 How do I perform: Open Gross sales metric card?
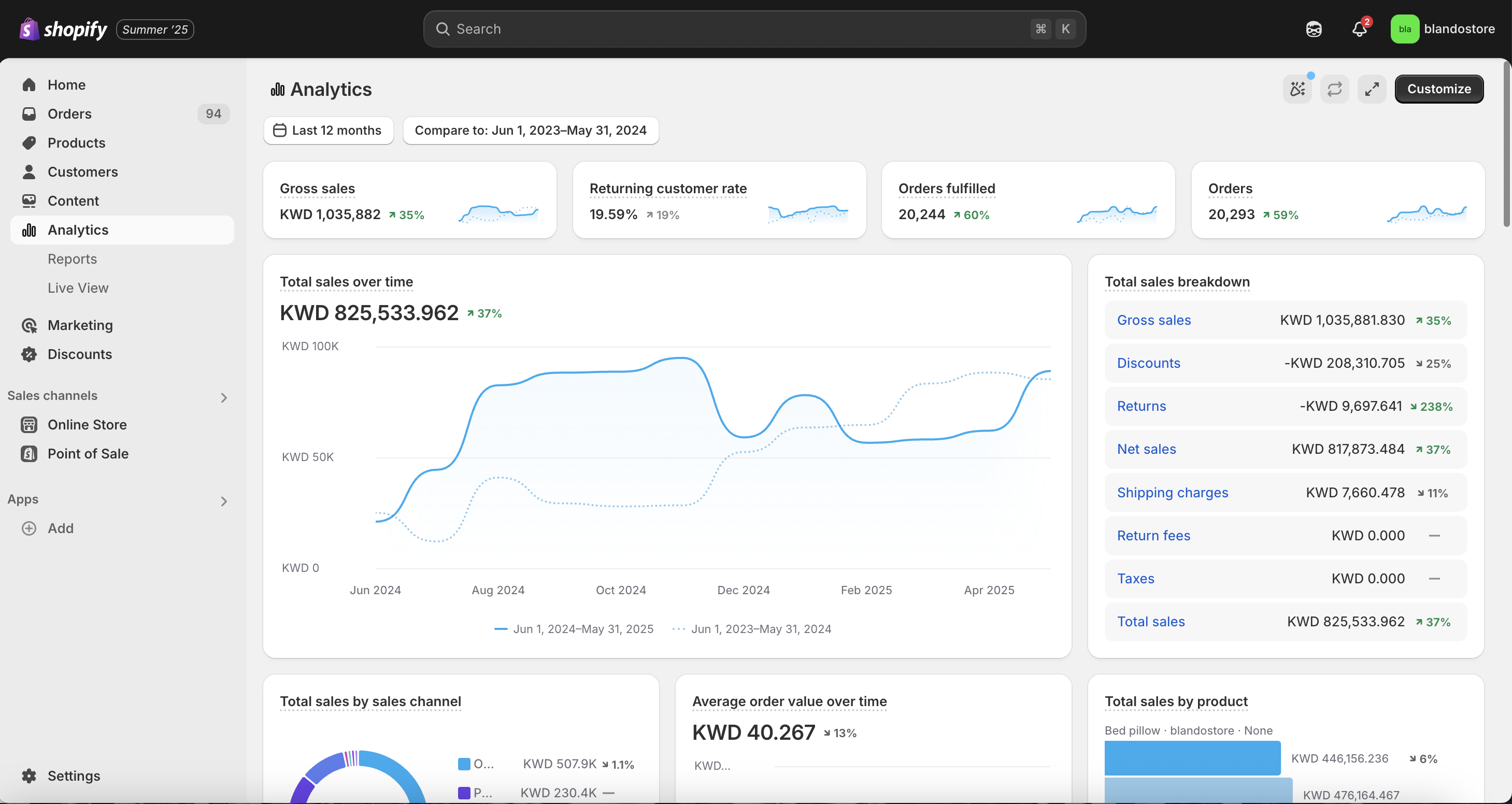pos(410,200)
